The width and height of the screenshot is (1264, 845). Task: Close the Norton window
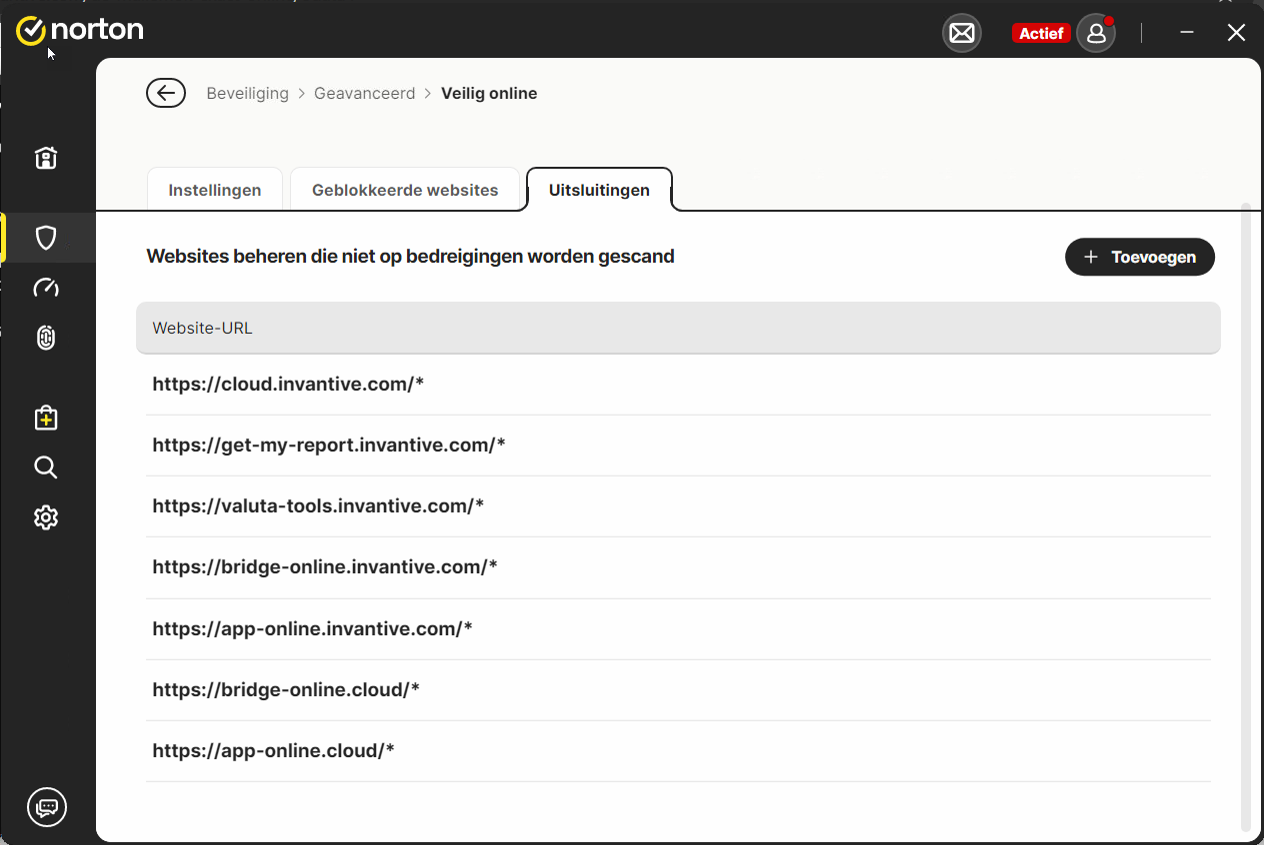[x=1236, y=33]
